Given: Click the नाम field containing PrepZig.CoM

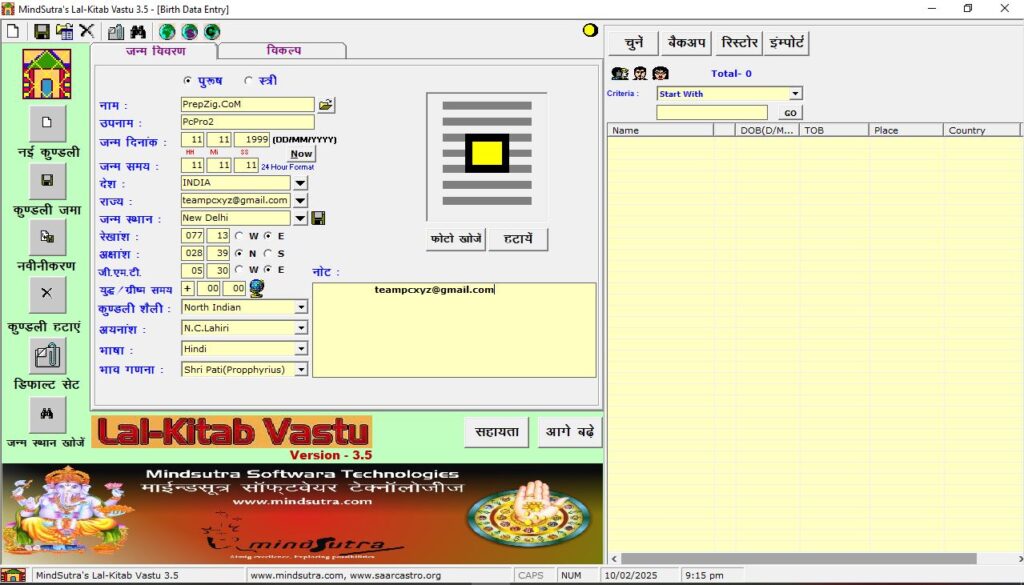Looking at the screenshot, I should [x=248, y=104].
